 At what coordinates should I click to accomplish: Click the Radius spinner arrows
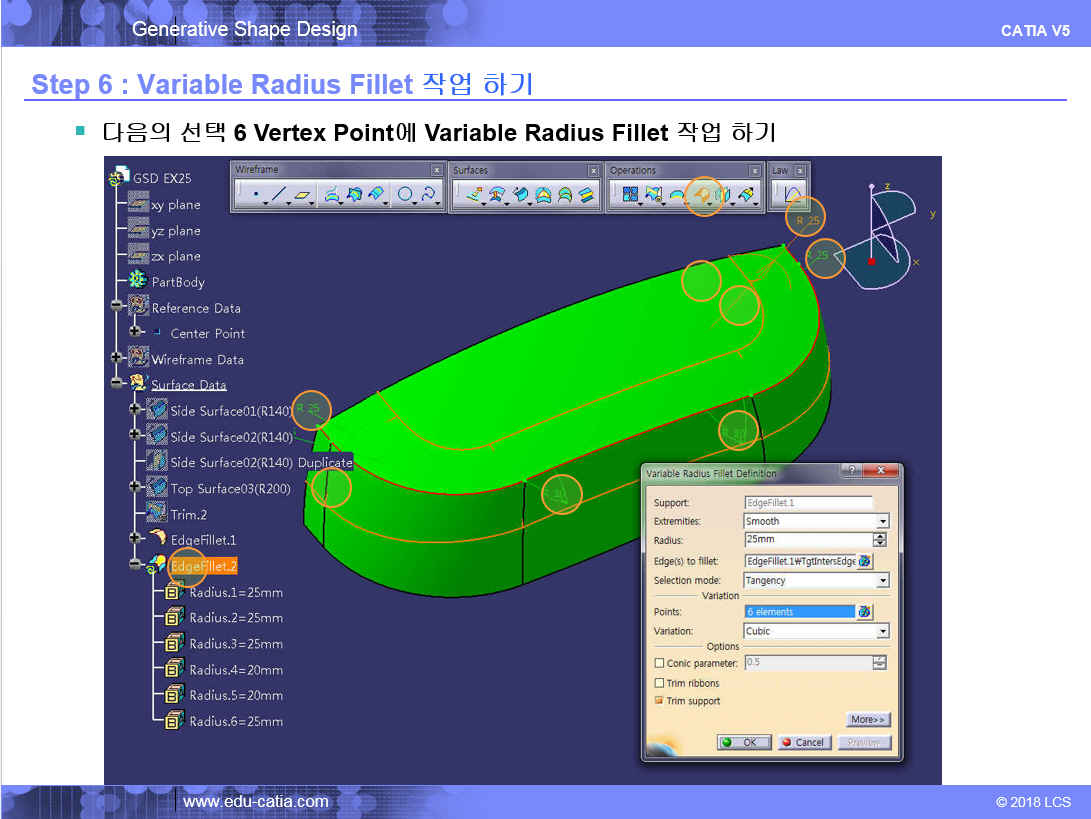coord(880,541)
